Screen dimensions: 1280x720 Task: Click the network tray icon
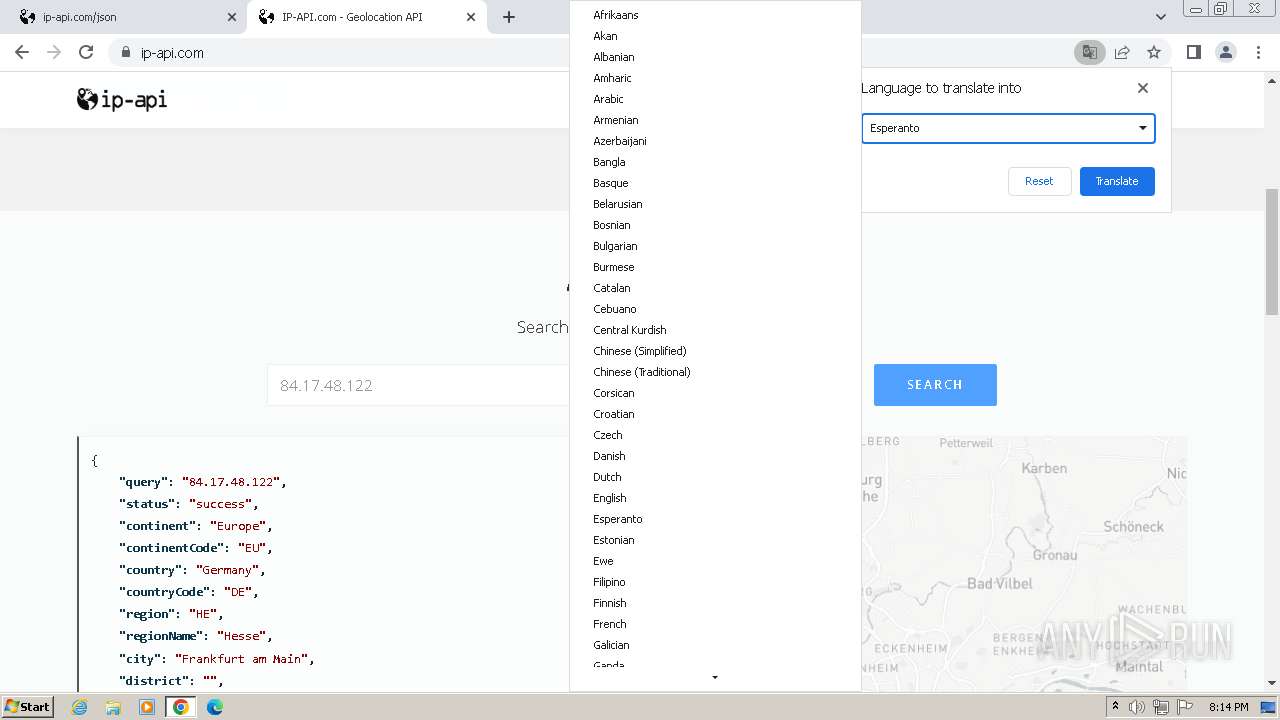(1161, 707)
